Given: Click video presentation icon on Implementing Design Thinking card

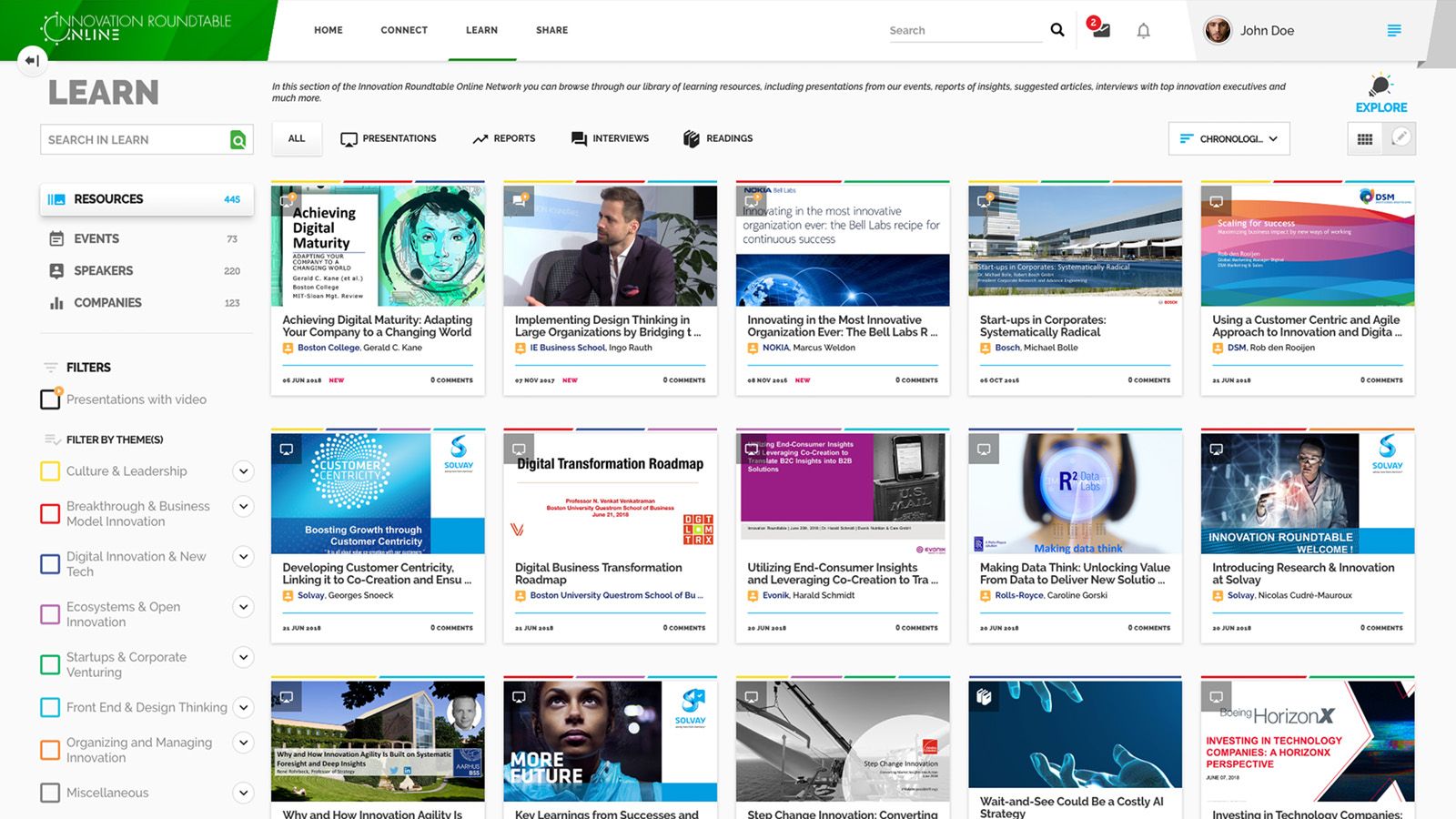Looking at the screenshot, I should coord(520,200).
